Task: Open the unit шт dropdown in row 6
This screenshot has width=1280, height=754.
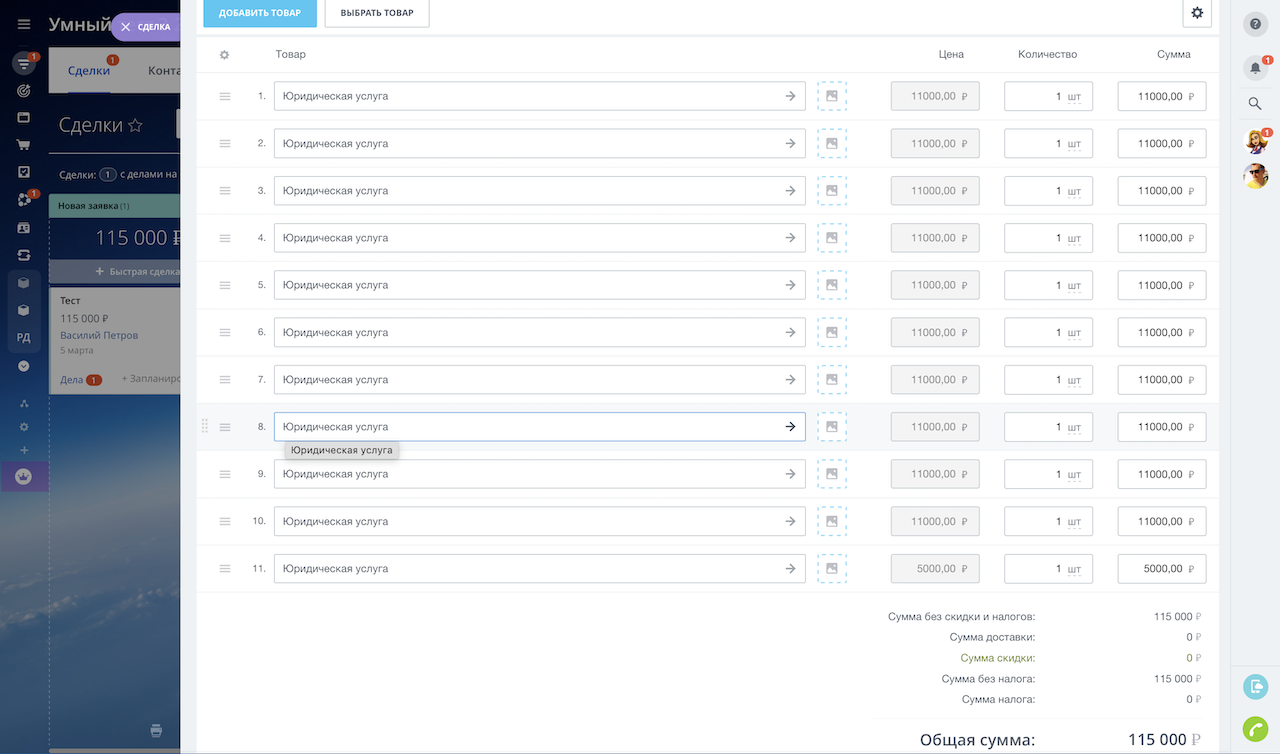Action: point(1074,333)
